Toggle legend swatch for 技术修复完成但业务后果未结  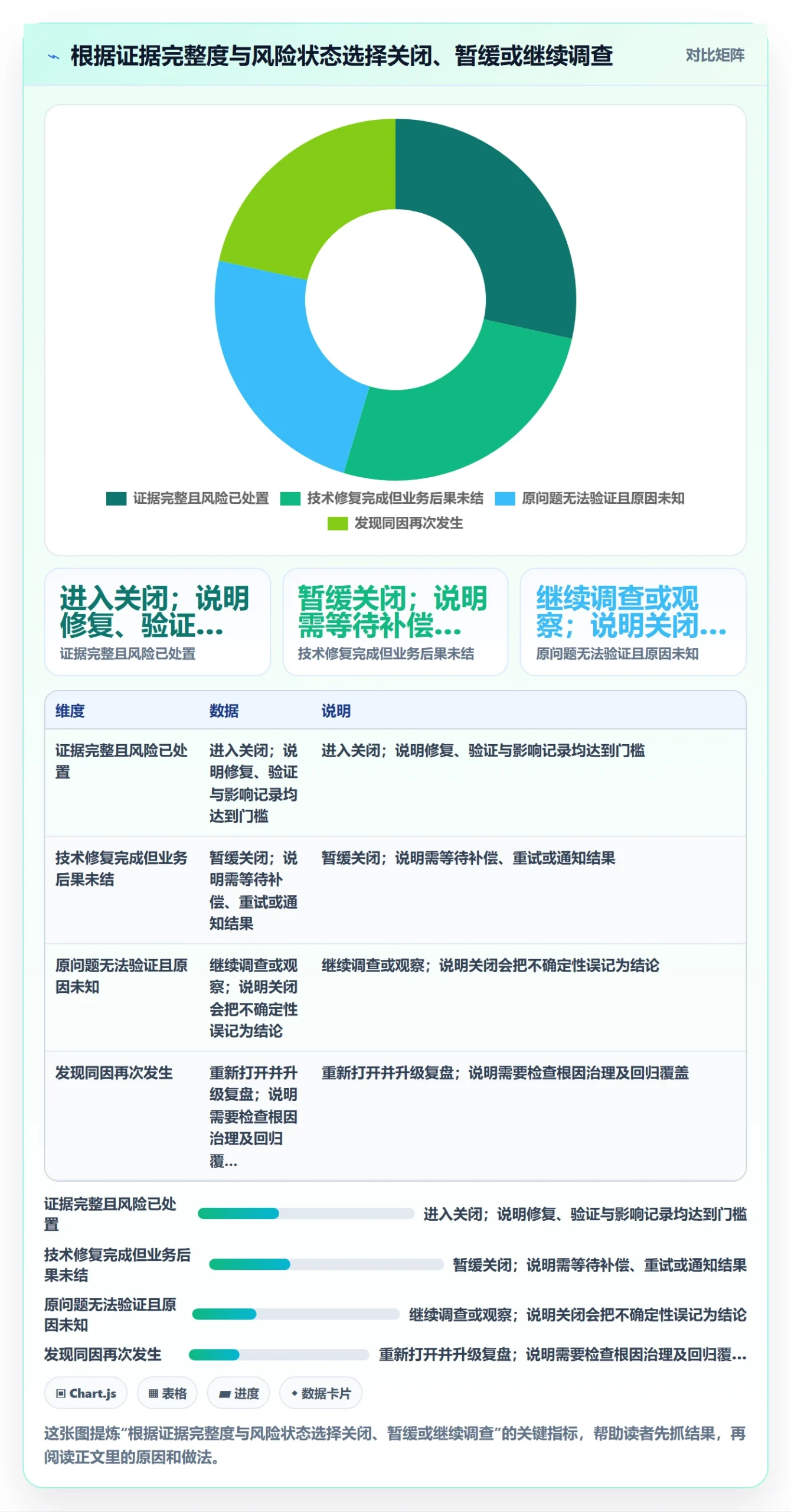click(x=290, y=498)
